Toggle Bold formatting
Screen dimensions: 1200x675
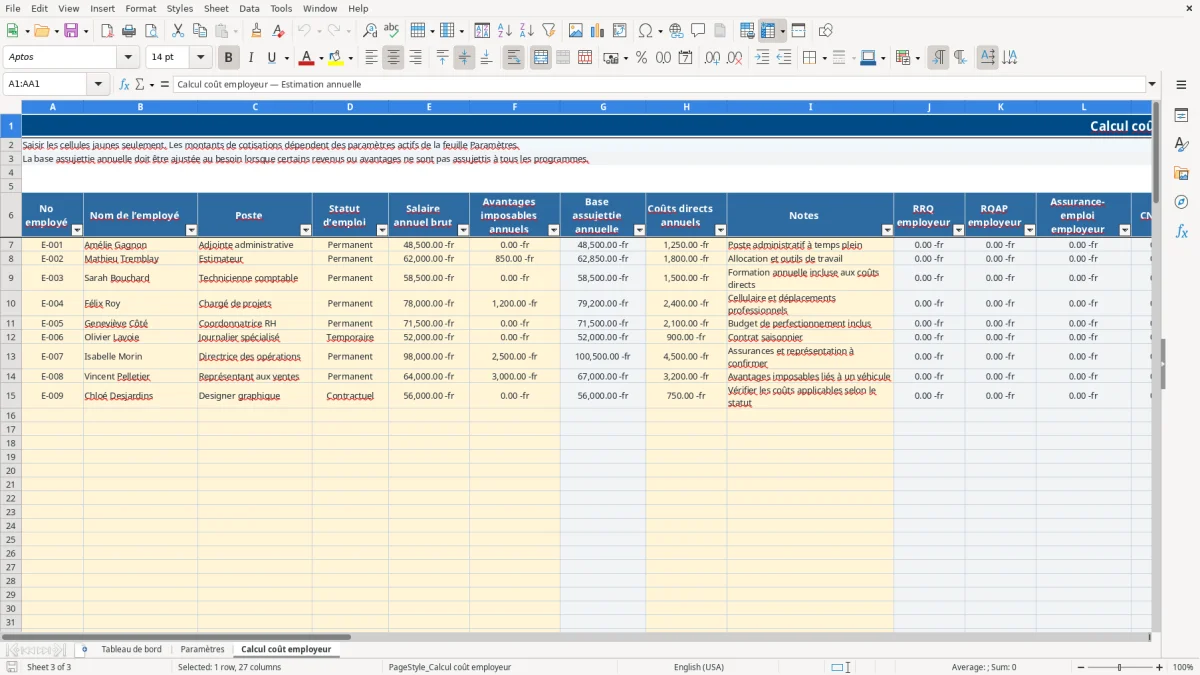[229, 58]
